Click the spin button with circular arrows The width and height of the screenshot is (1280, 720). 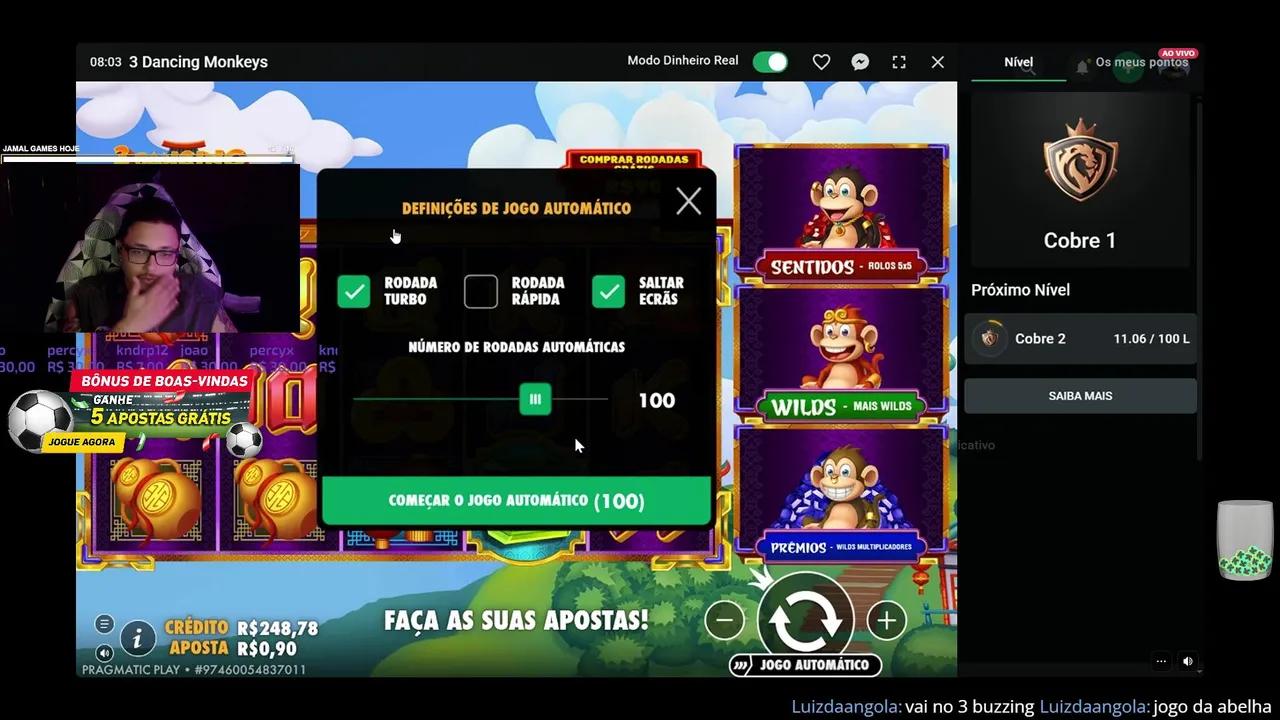[x=805, y=618]
